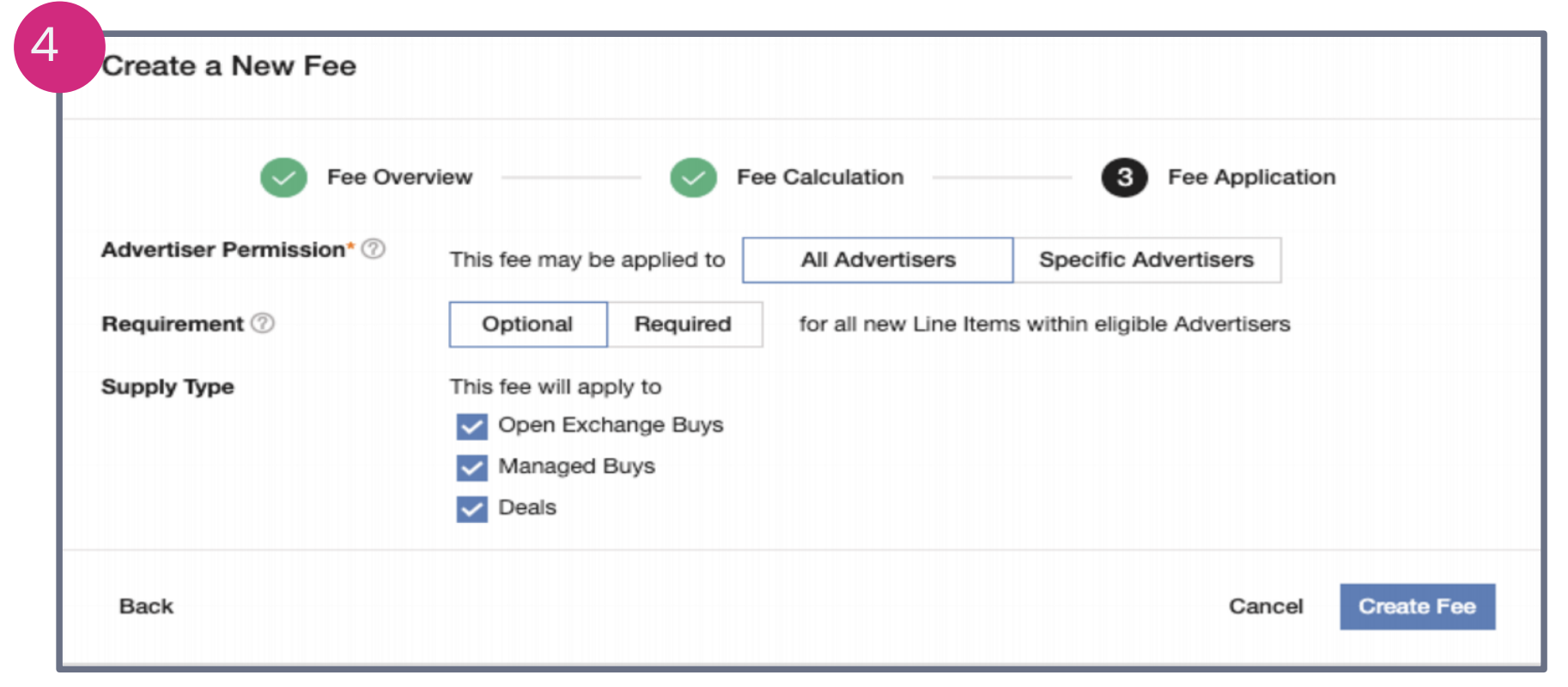Click the Fee Calculation green checkmark icon
This screenshot has width=1568, height=687.
point(693,178)
